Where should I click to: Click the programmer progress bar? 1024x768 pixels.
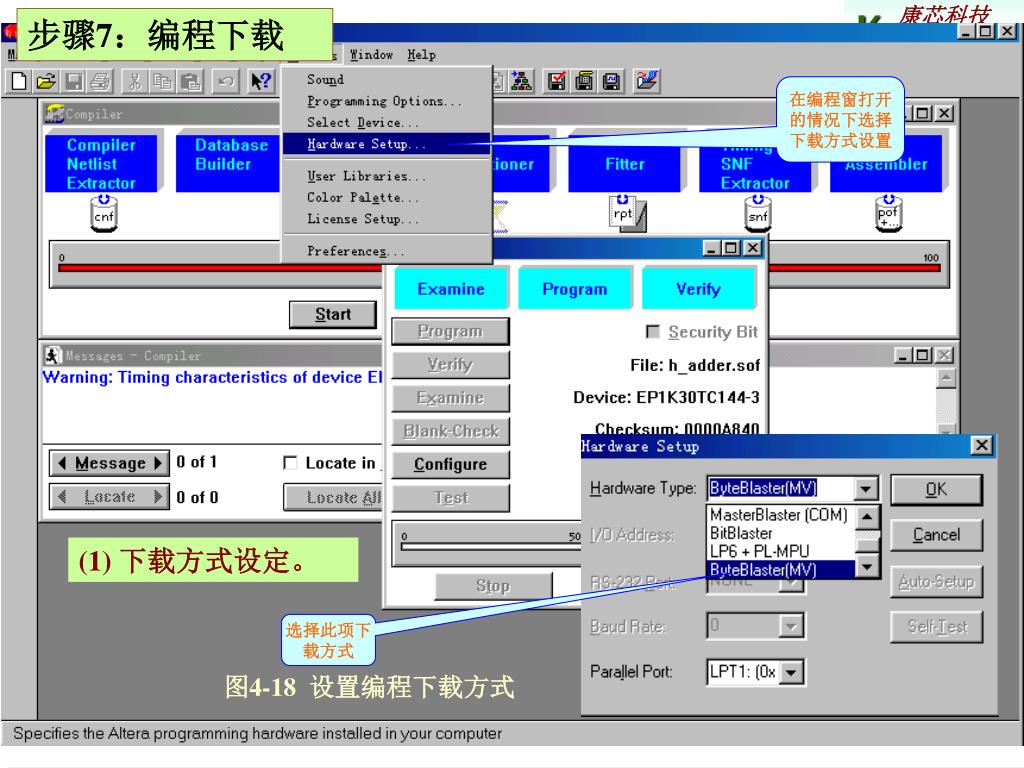point(488,547)
